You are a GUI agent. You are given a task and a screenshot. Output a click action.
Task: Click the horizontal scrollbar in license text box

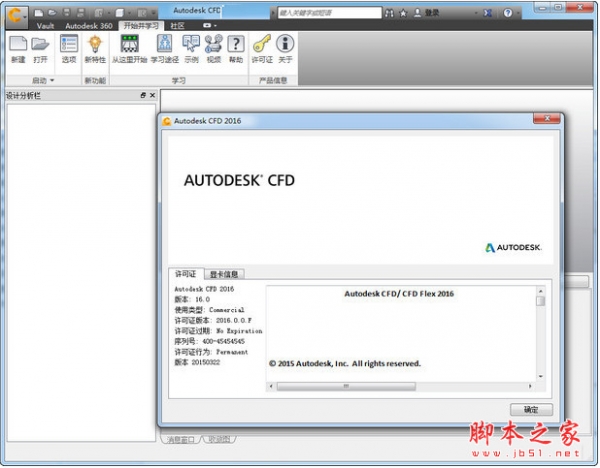[346, 386]
